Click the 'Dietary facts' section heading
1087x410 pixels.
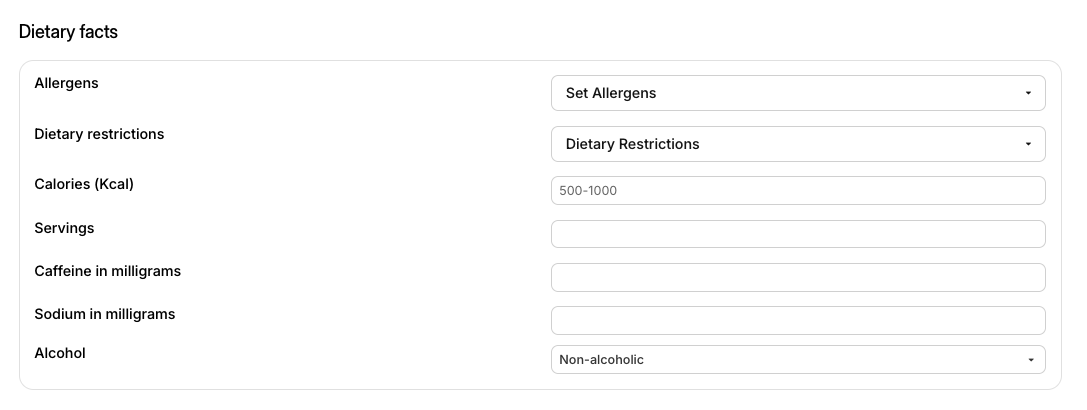68,32
